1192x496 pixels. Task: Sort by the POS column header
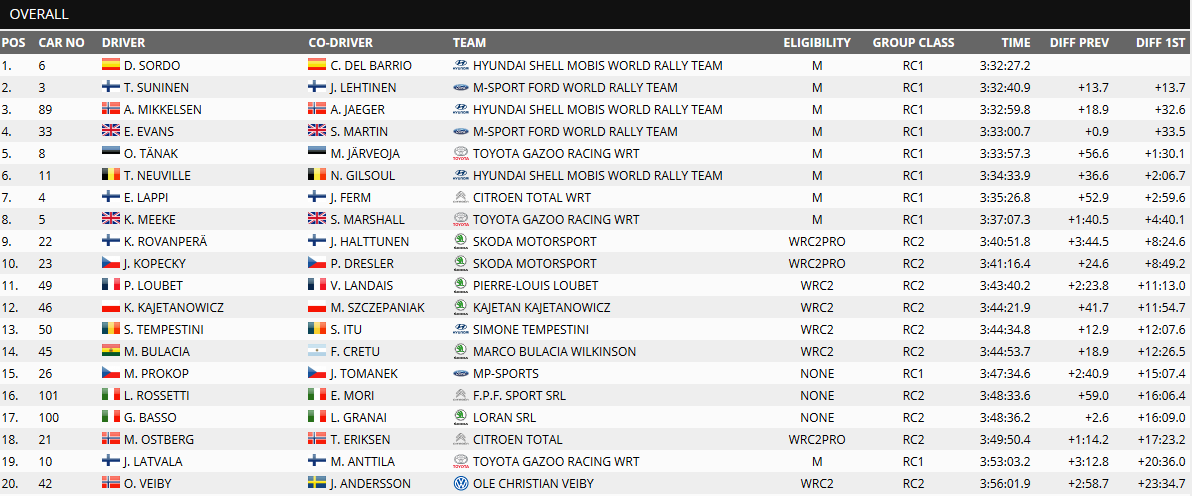point(14,43)
